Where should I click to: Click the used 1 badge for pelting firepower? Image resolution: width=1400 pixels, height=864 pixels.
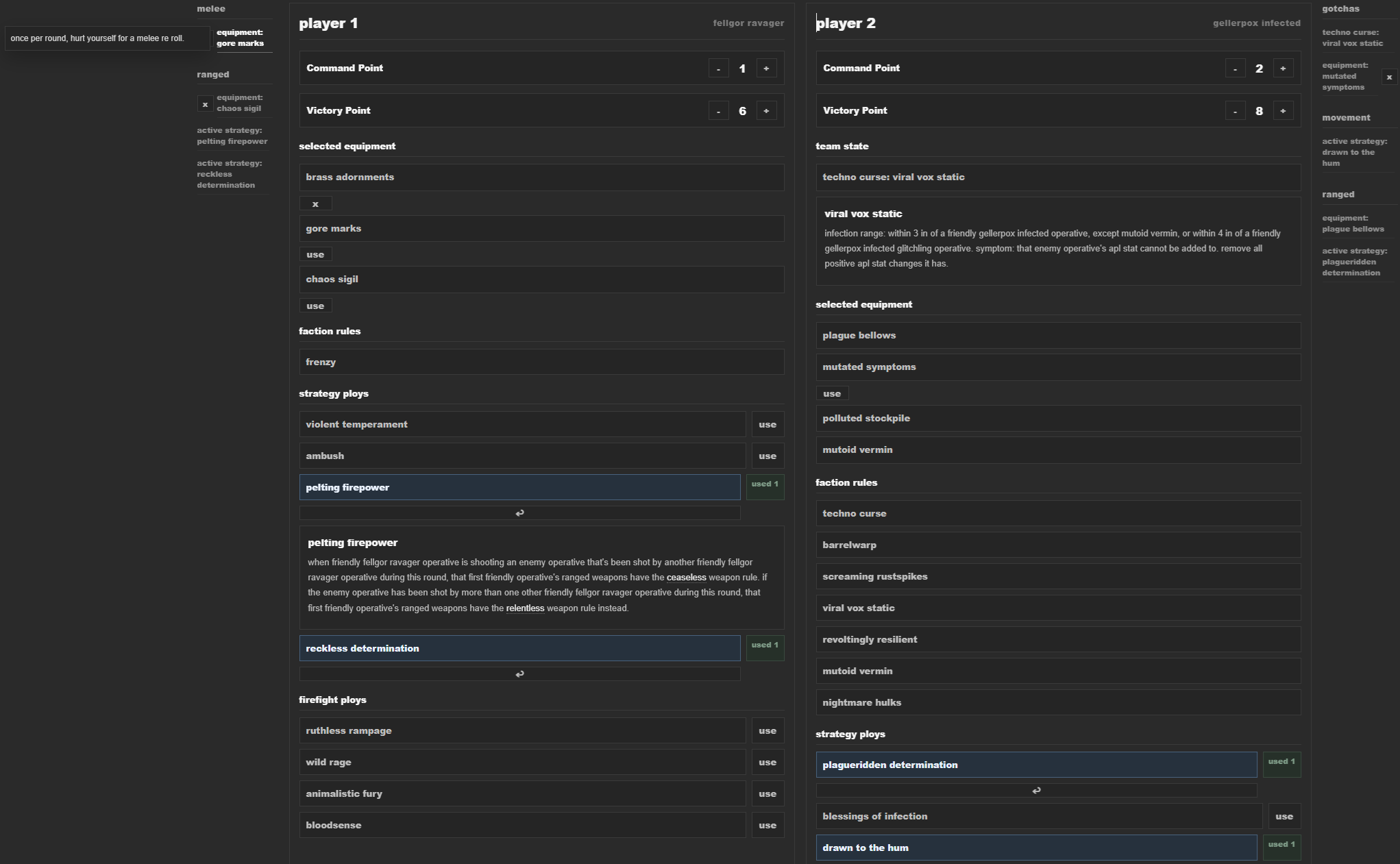coord(765,486)
